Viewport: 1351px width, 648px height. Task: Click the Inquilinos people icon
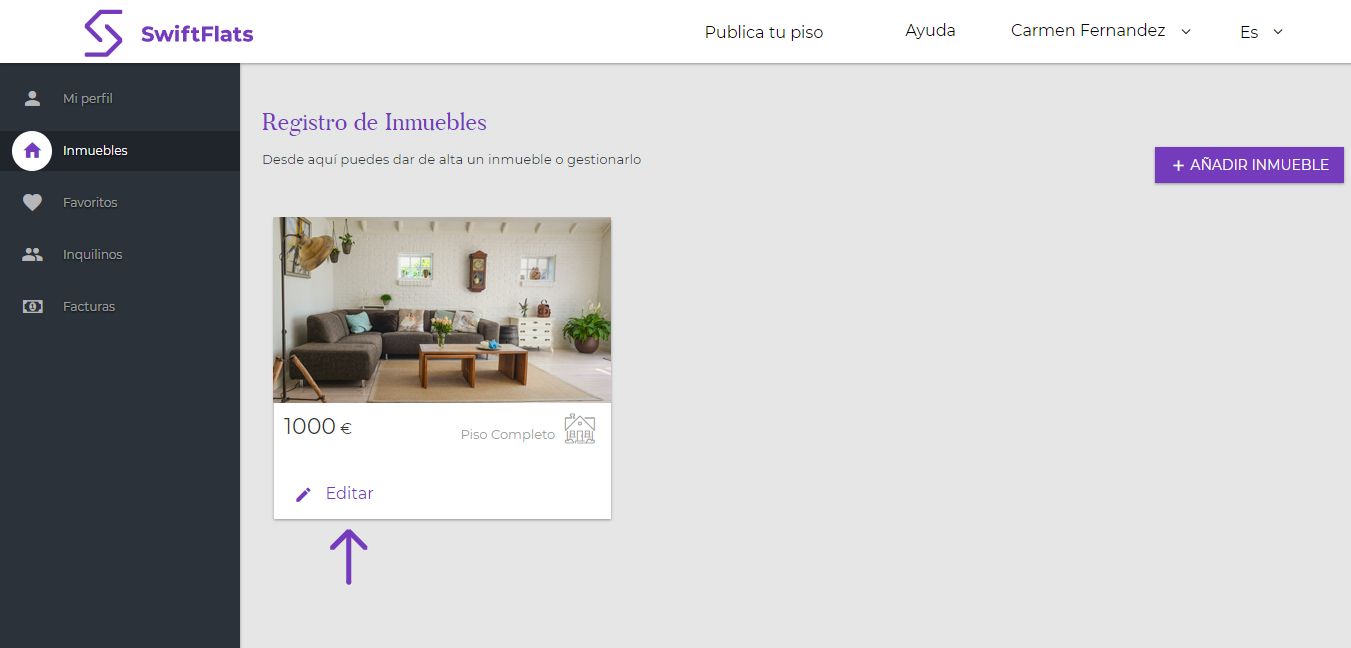point(32,255)
